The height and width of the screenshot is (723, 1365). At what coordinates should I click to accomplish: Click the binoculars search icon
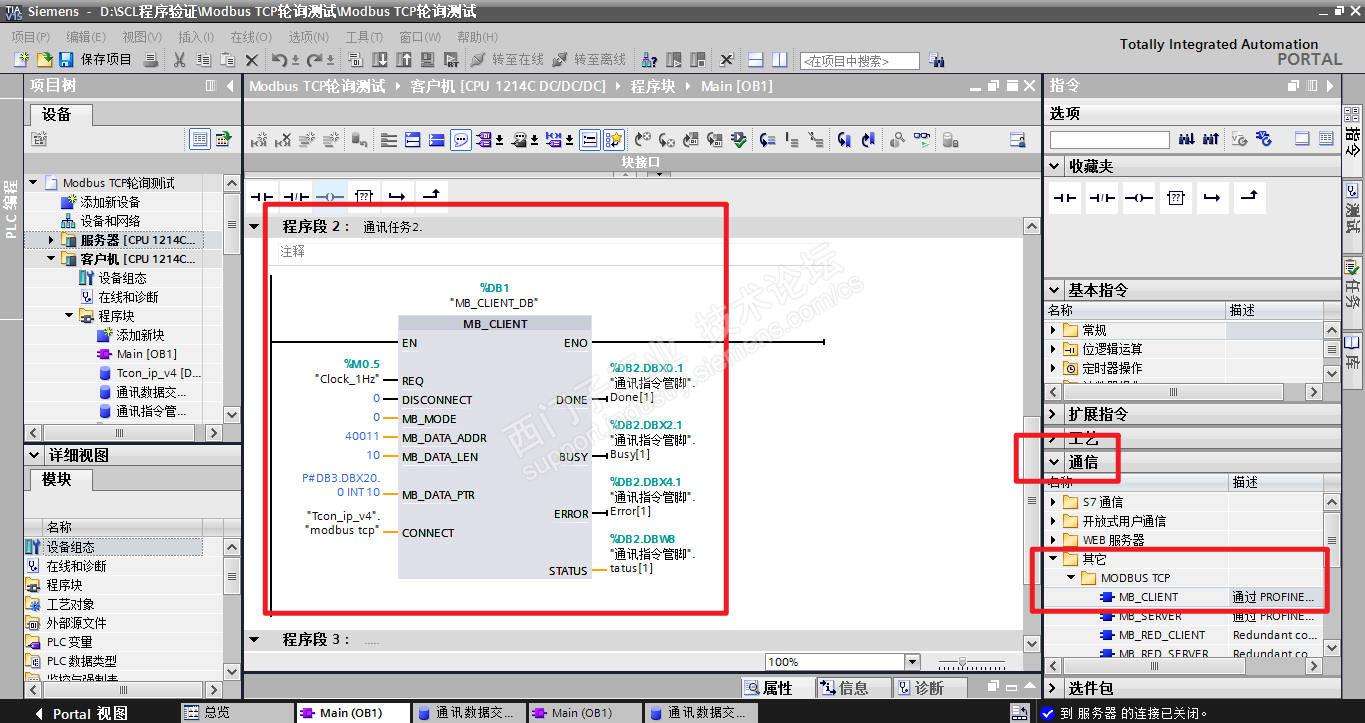(936, 60)
